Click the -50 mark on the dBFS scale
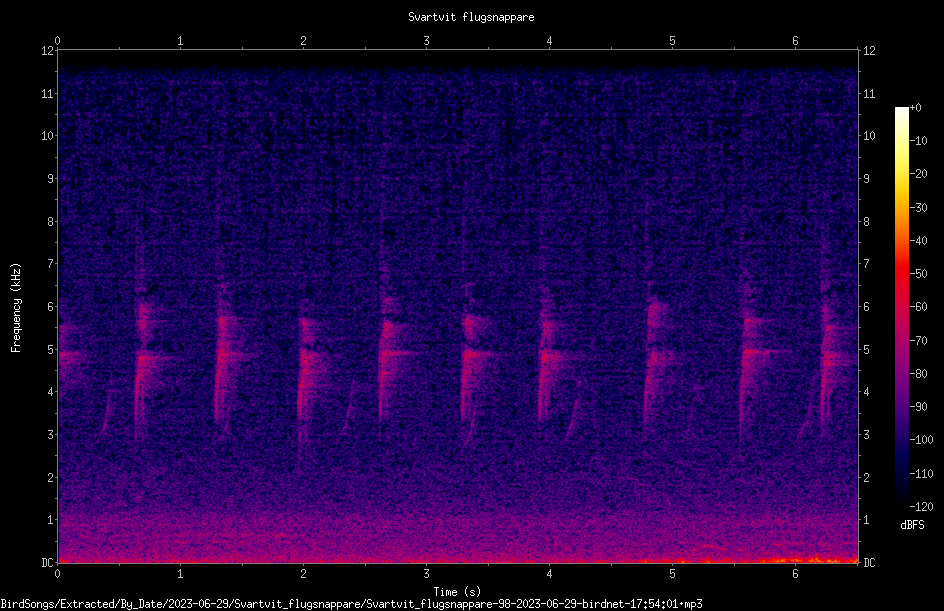This screenshot has height=611, width=944. (919, 273)
